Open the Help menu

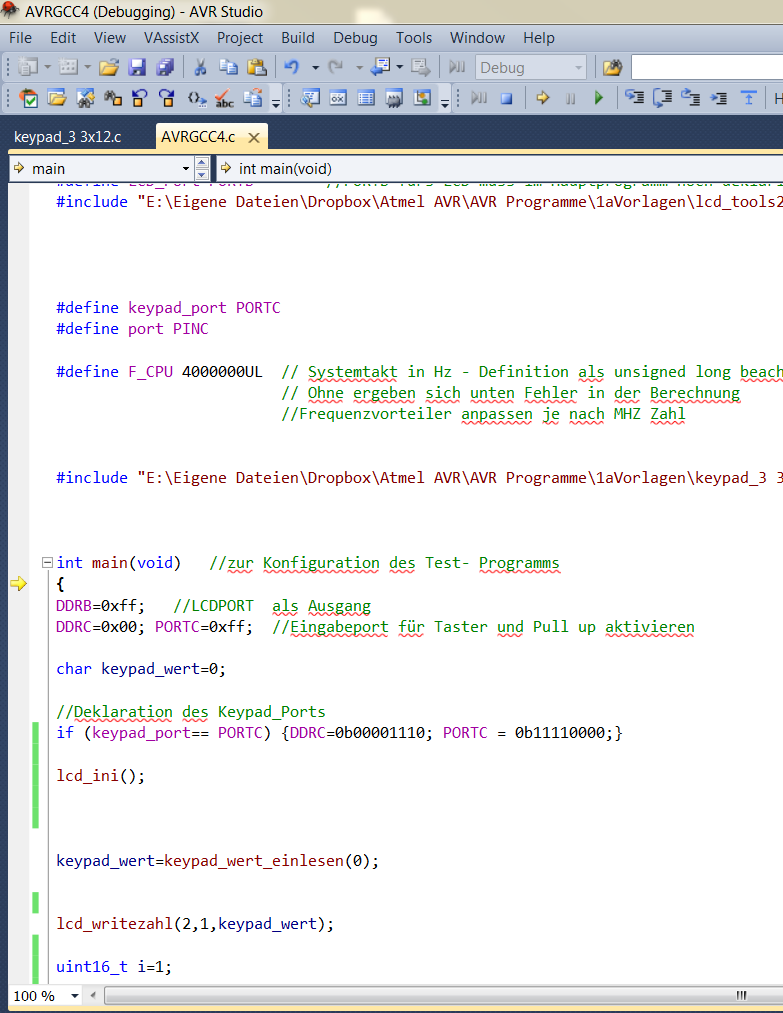point(539,38)
